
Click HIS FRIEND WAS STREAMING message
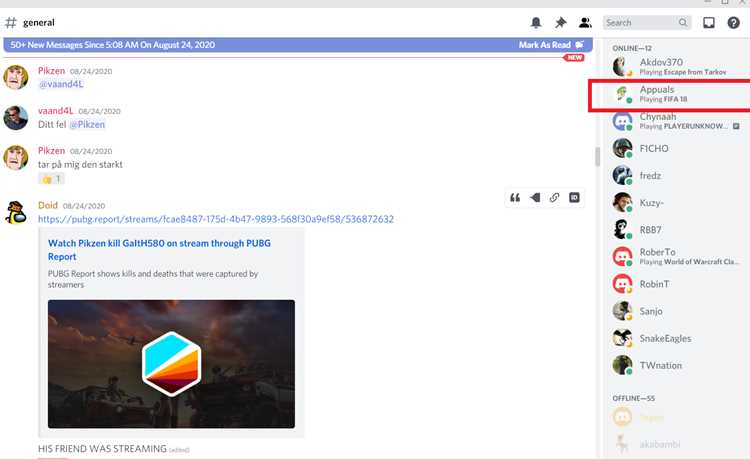coord(102,449)
